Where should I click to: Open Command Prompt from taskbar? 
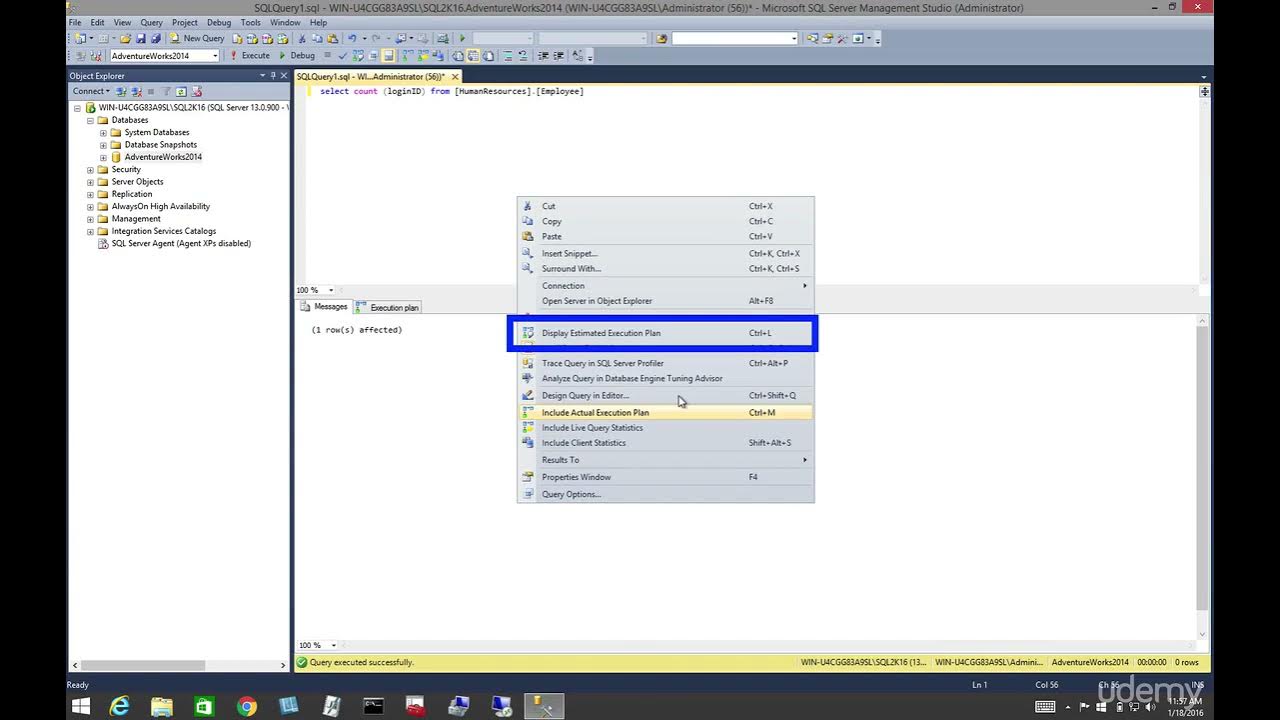tap(373, 706)
